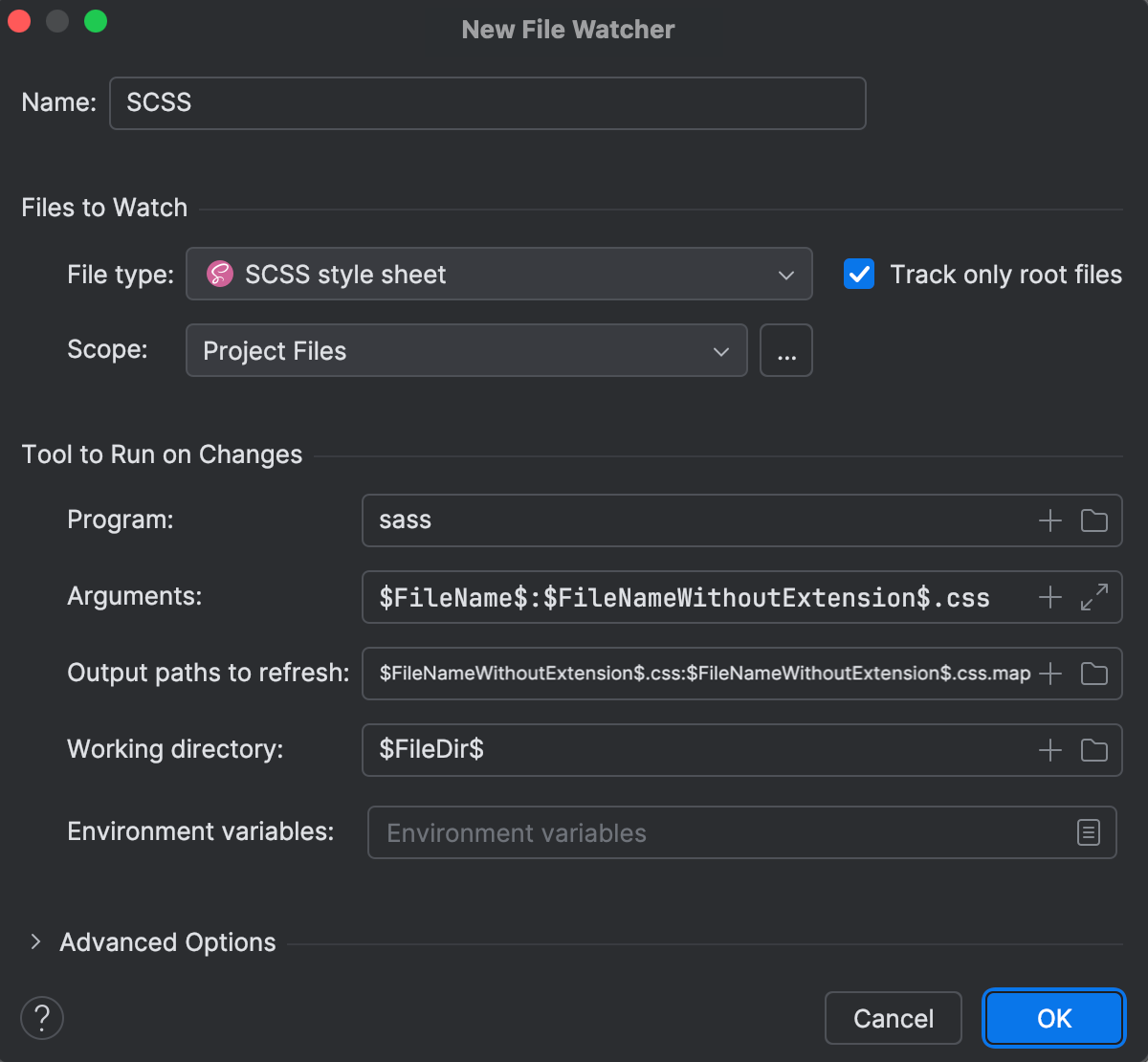Click the plus icon for Output paths
This screenshot has width=1148, height=1062.
1049,674
